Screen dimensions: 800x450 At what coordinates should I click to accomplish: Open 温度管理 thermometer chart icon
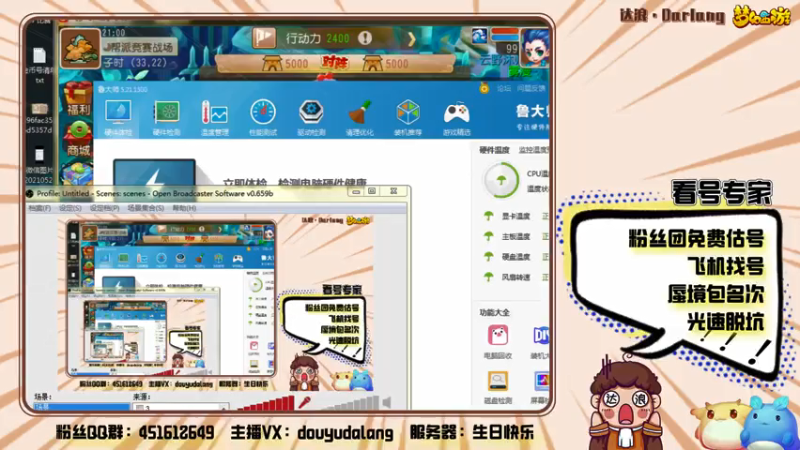click(214, 117)
